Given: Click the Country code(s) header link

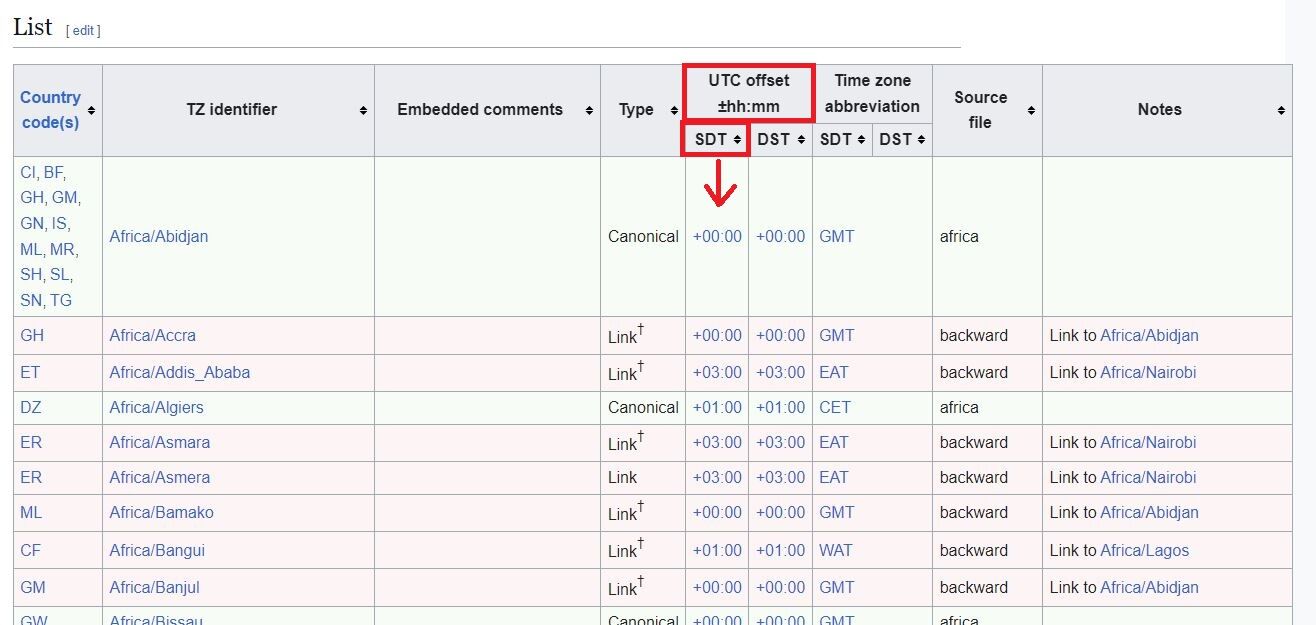Looking at the screenshot, I should (50, 110).
